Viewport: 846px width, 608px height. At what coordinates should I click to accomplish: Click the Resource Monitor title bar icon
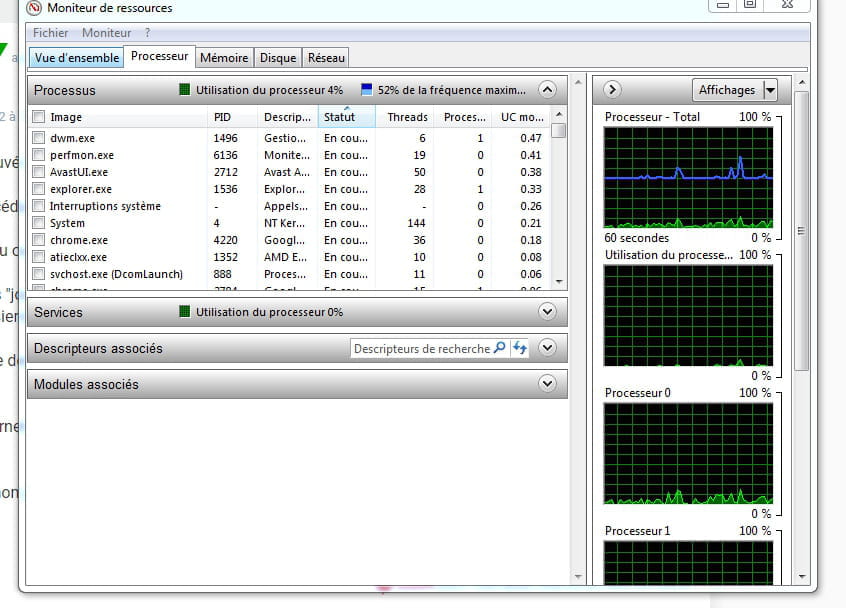click(x=34, y=8)
